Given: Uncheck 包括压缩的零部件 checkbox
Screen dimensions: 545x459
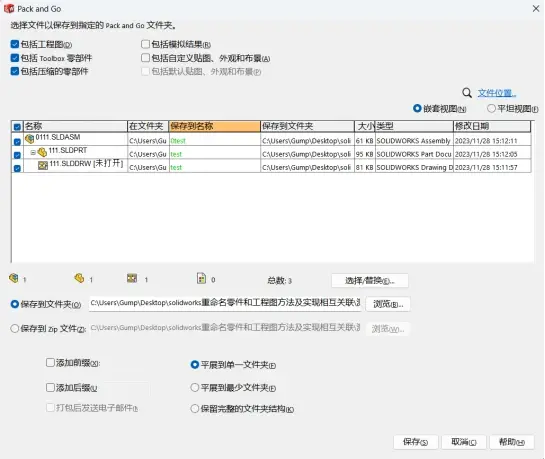Looking at the screenshot, I should 15,71.
